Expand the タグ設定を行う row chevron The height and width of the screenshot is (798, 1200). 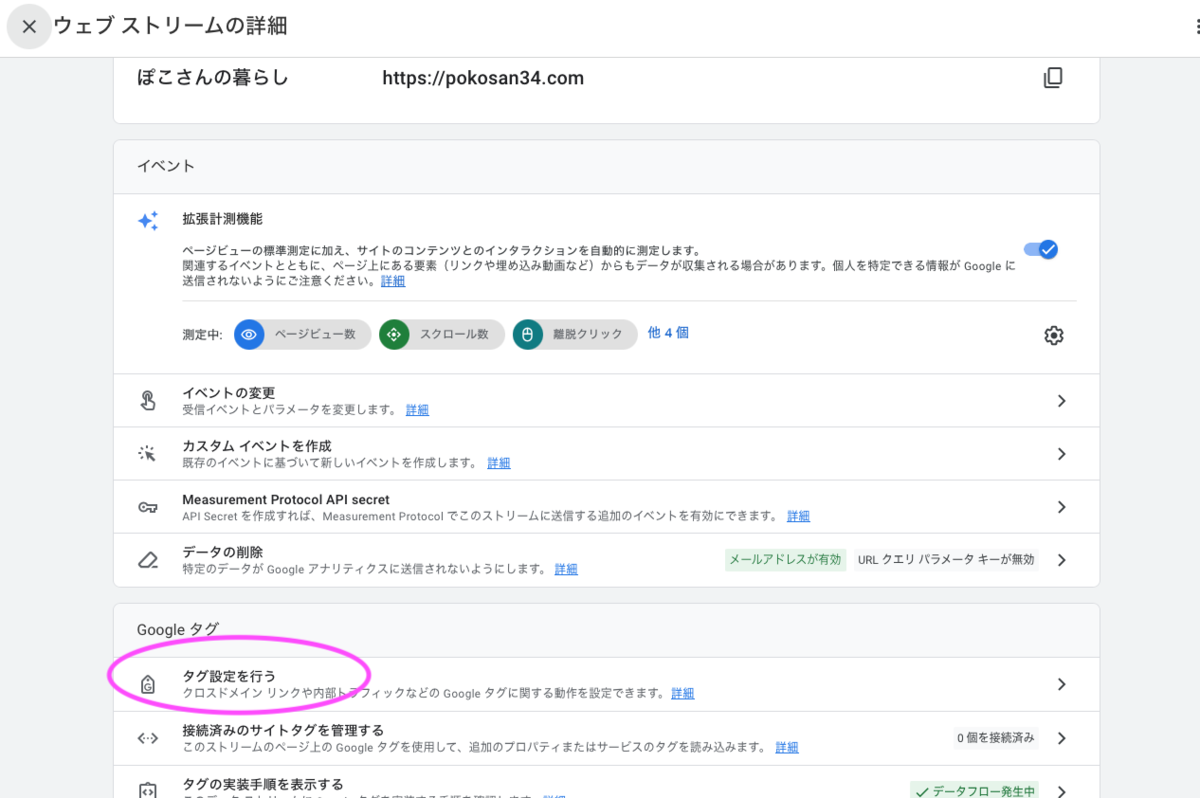[x=1062, y=685]
